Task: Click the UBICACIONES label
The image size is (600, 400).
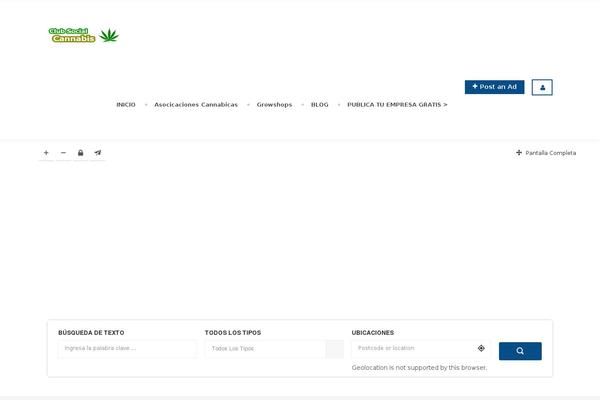Action: pos(373,333)
